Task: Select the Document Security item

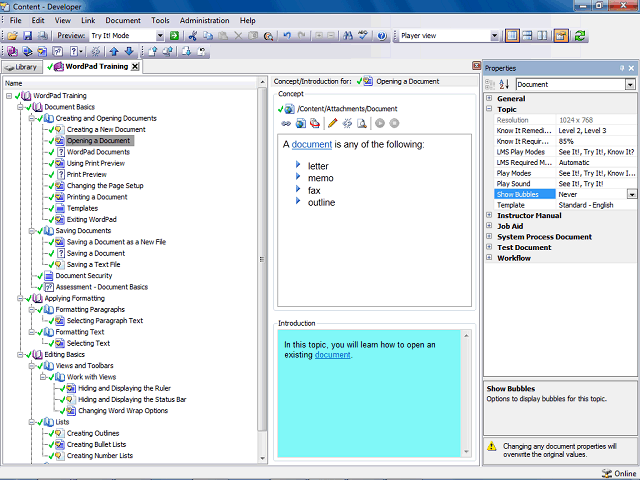Action: click(x=84, y=276)
